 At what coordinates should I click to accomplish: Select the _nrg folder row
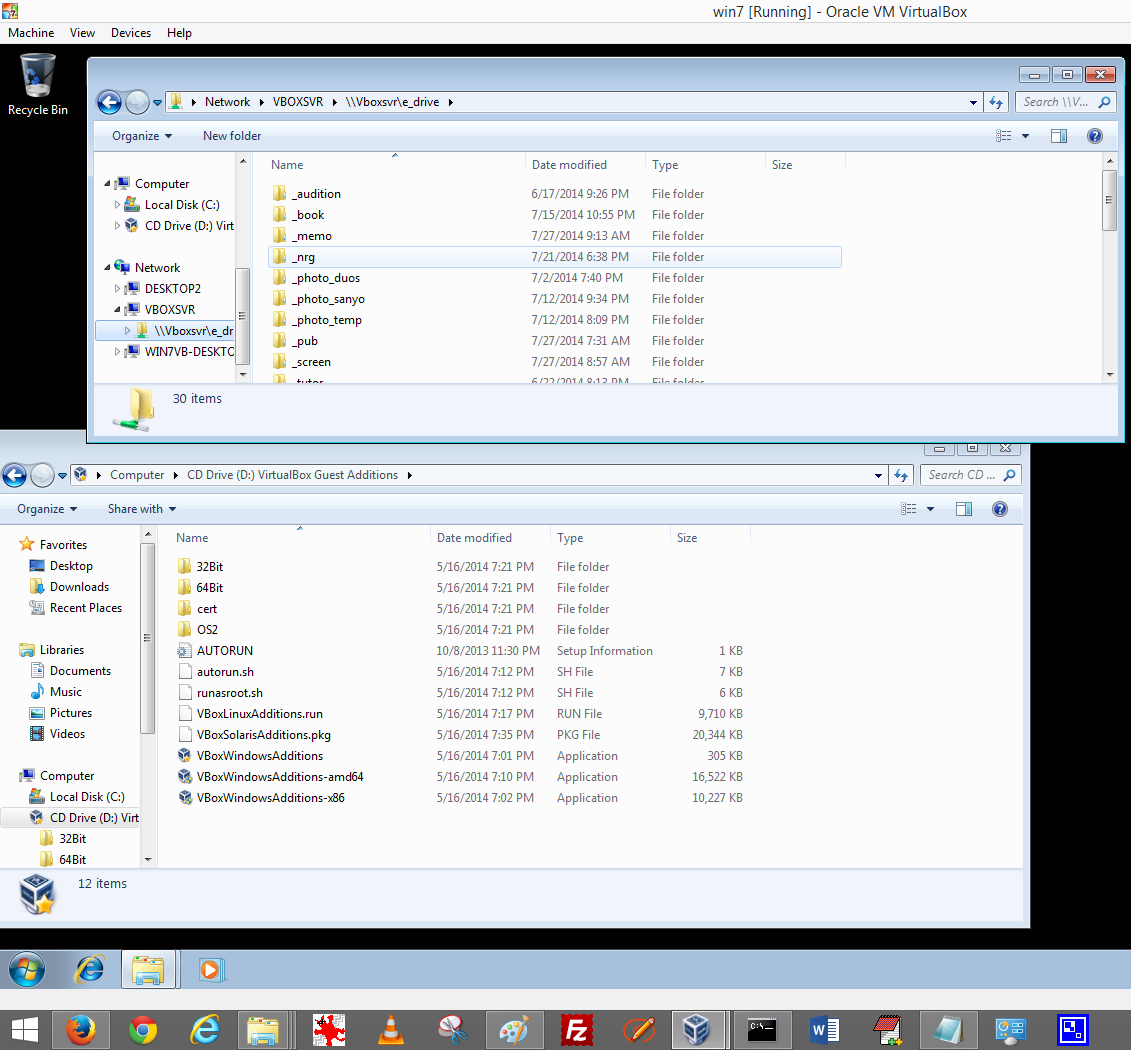pyautogui.click(x=555, y=257)
